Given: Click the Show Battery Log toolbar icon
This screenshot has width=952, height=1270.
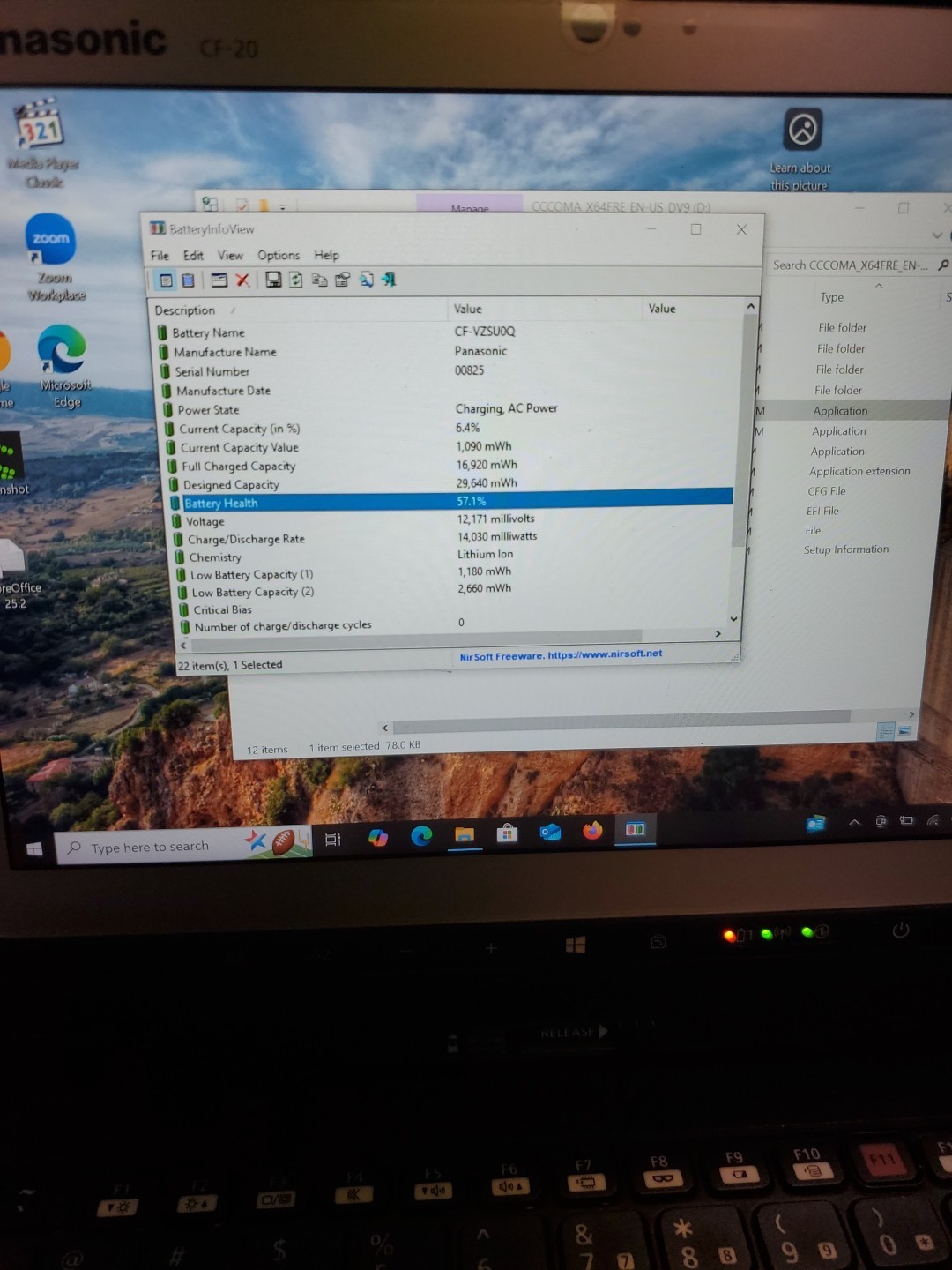Looking at the screenshot, I should 188,280.
